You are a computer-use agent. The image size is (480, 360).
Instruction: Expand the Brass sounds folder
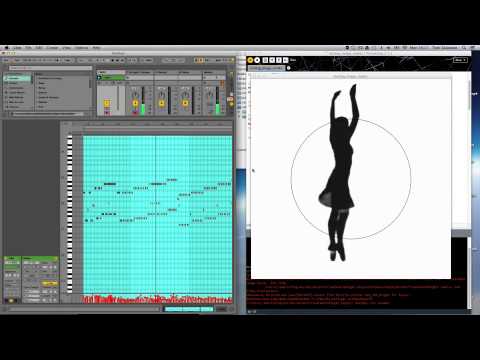click(42, 88)
